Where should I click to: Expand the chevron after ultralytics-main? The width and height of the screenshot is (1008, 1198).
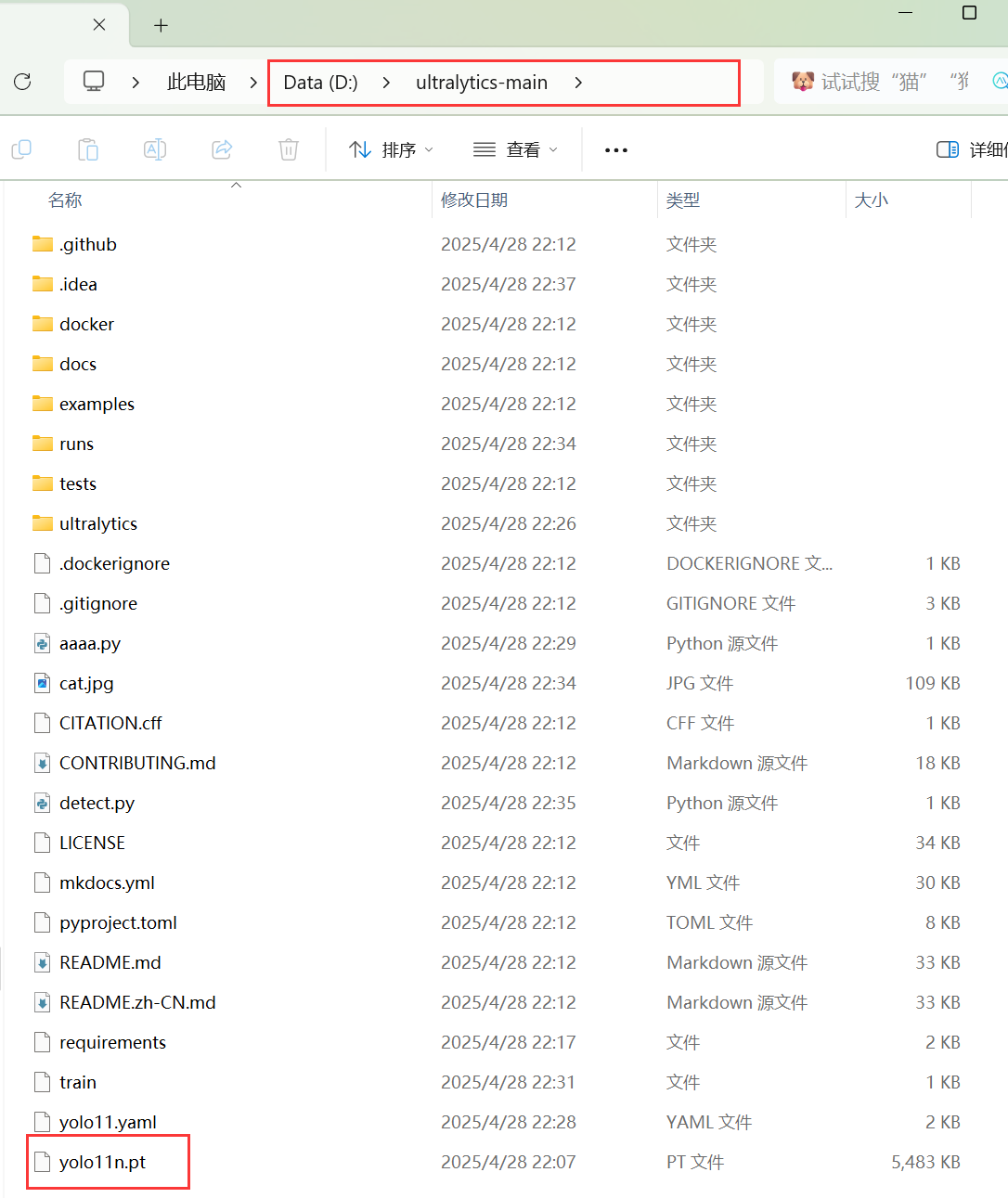[x=578, y=83]
